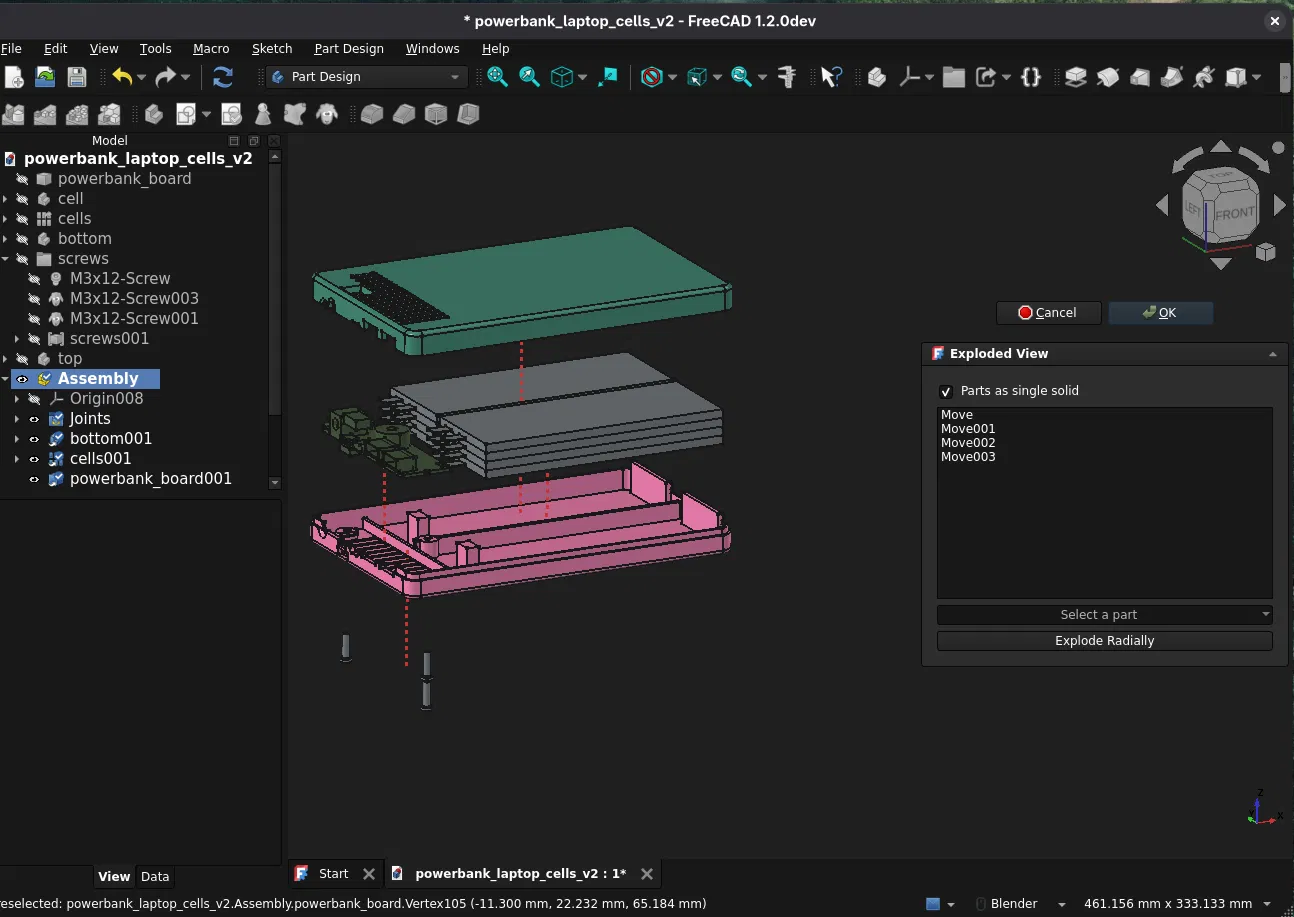Open the Sketch menu
The image size is (1294, 917).
(x=271, y=48)
